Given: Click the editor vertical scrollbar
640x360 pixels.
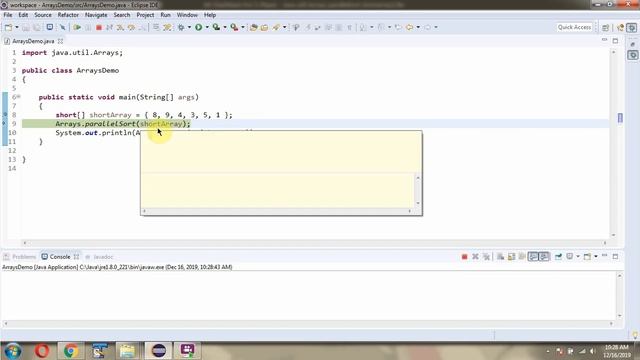Looking at the screenshot, I should tap(613, 143).
